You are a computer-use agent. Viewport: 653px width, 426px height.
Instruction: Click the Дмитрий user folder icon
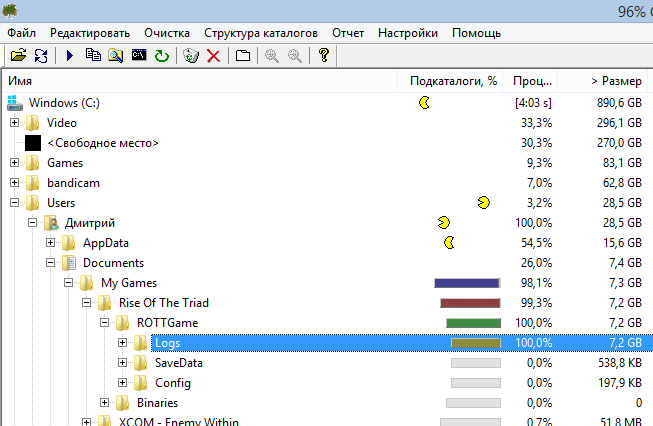[51, 223]
